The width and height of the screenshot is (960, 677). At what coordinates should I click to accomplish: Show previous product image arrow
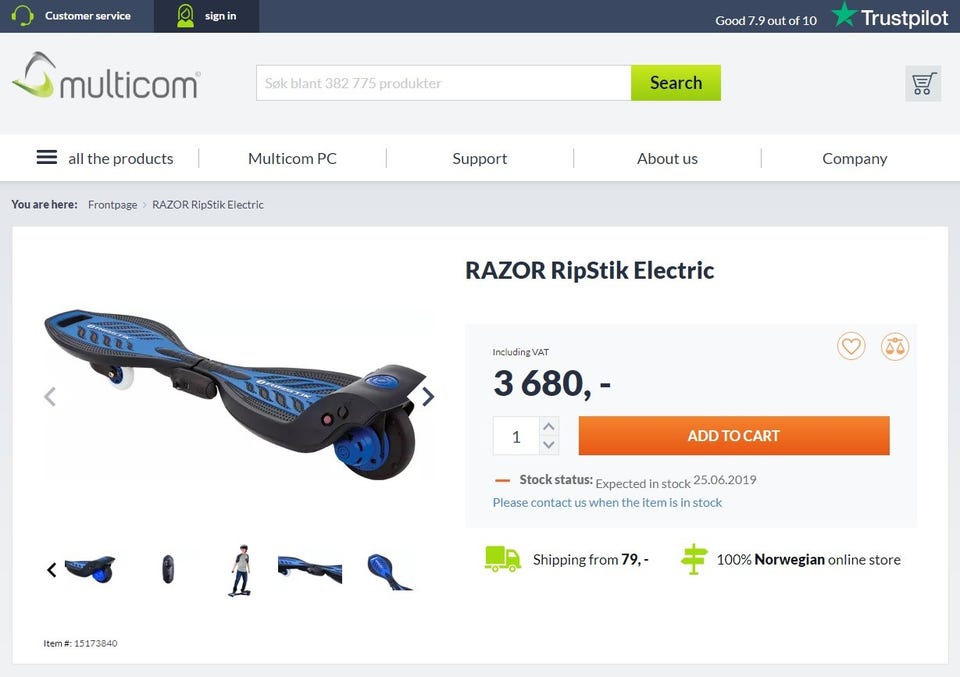50,397
